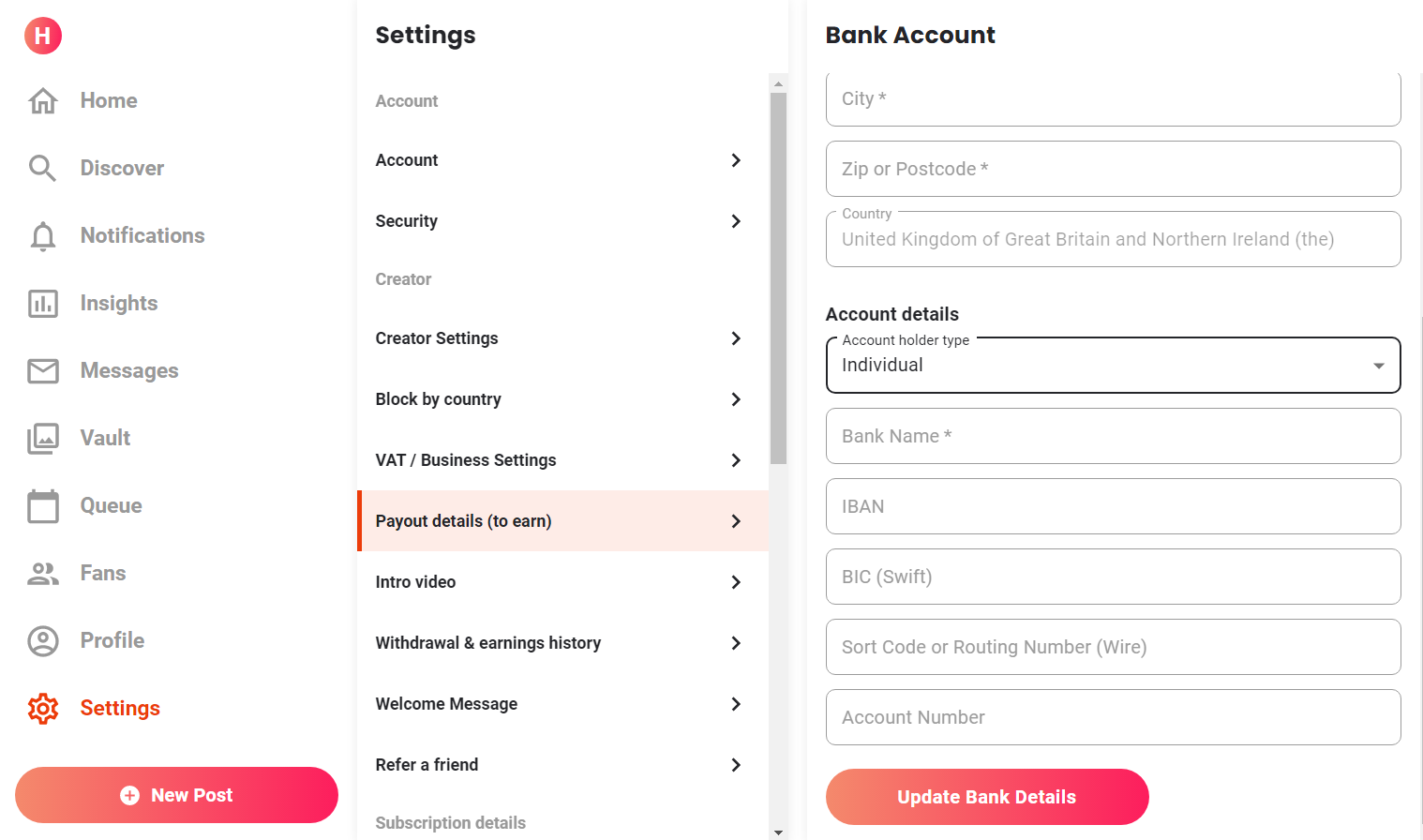The height and width of the screenshot is (840, 1423).
Task: Click the Messages envelope icon
Action: tap(43, 371)
